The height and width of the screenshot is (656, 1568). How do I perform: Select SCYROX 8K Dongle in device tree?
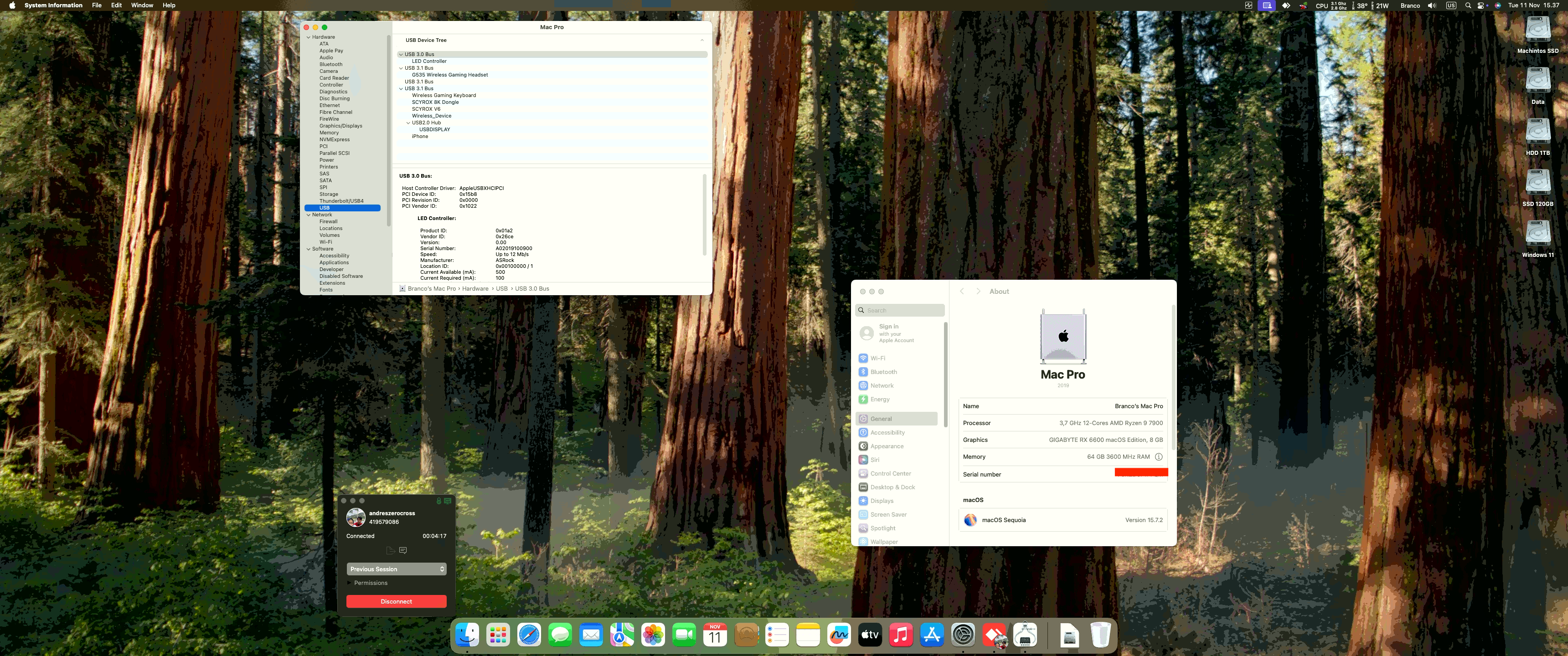click(x=435, y=102)
